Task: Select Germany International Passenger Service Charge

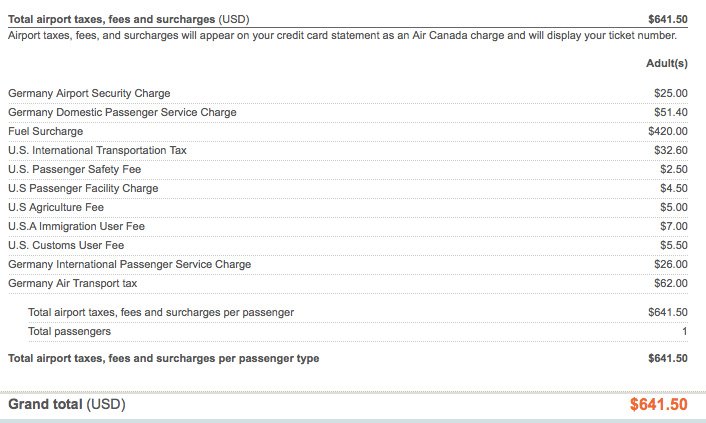Action: (129, 264)
